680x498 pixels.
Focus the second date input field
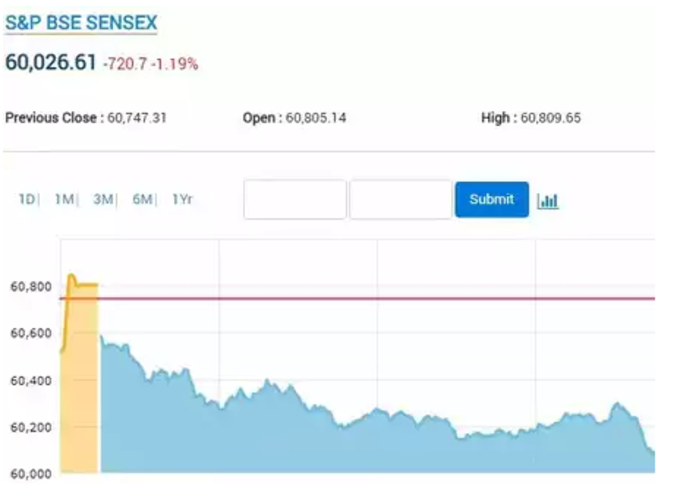401,200
